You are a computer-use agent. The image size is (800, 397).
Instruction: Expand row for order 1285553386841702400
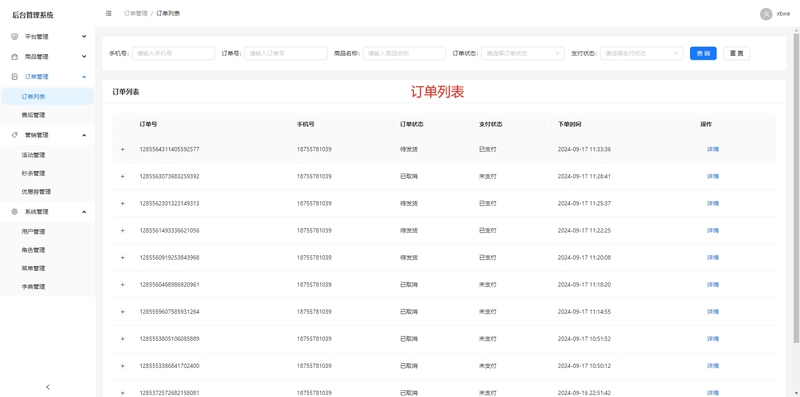pos(122,366)
